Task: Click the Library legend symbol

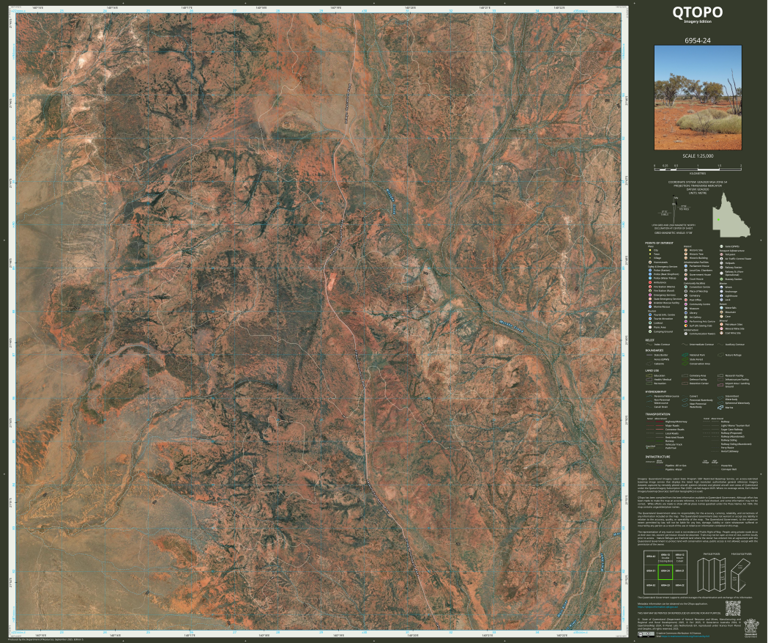Action: tap(686, 313)
